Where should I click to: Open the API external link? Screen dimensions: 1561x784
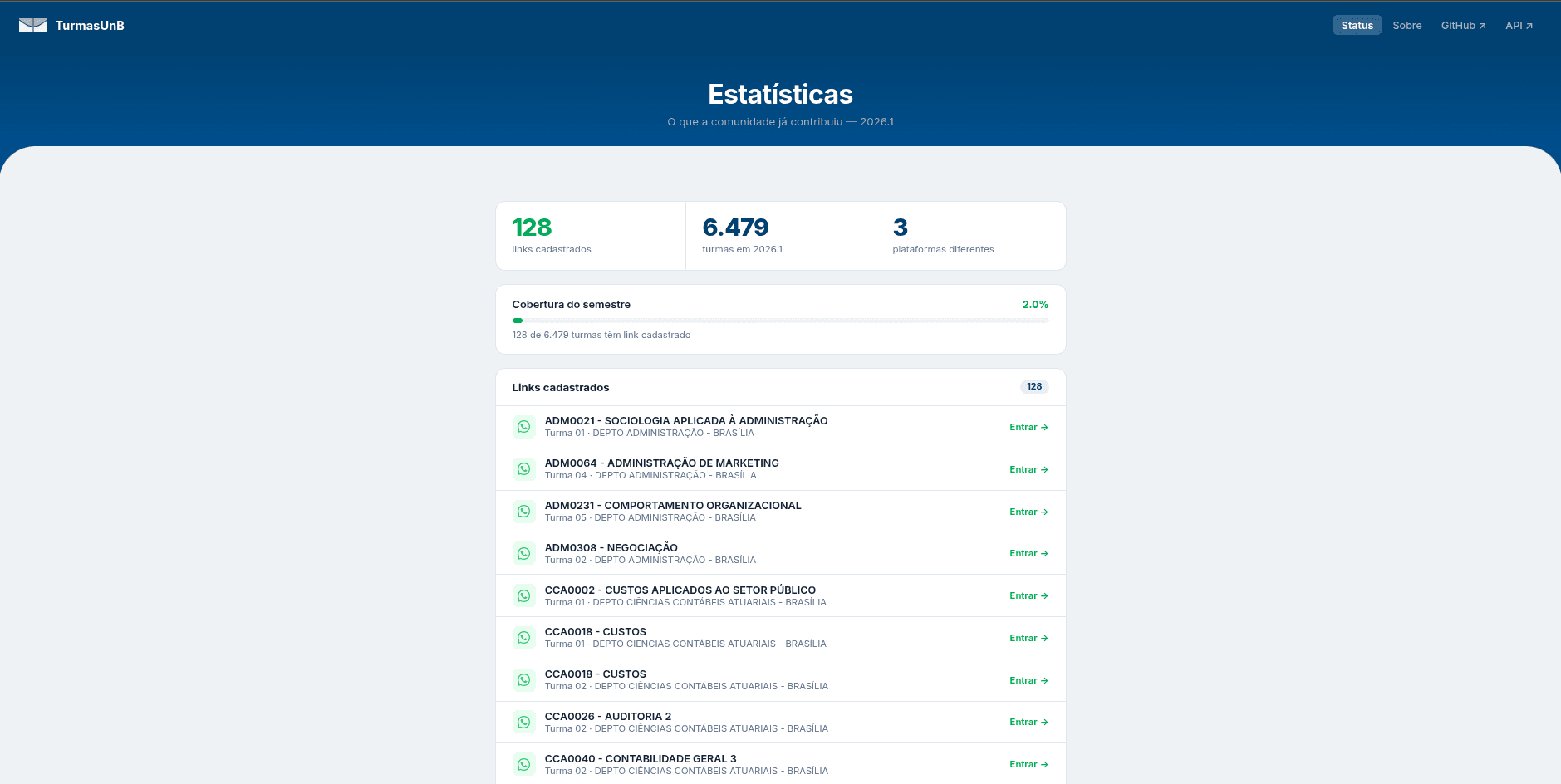(1519, 26)
